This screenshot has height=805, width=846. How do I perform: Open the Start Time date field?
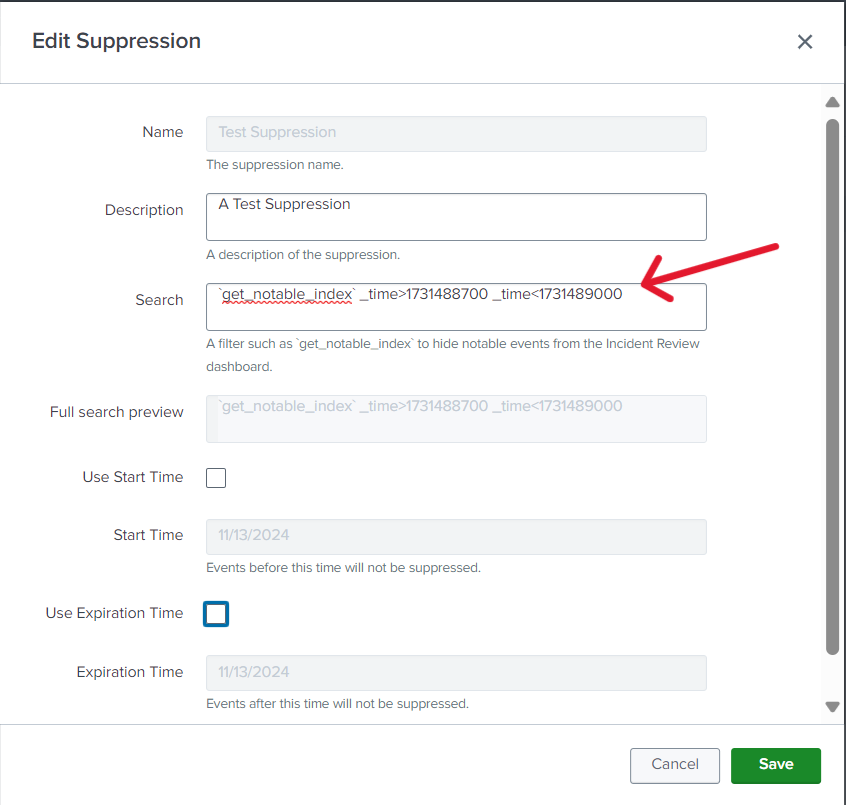pyautogui.click(x=456, y=536)
